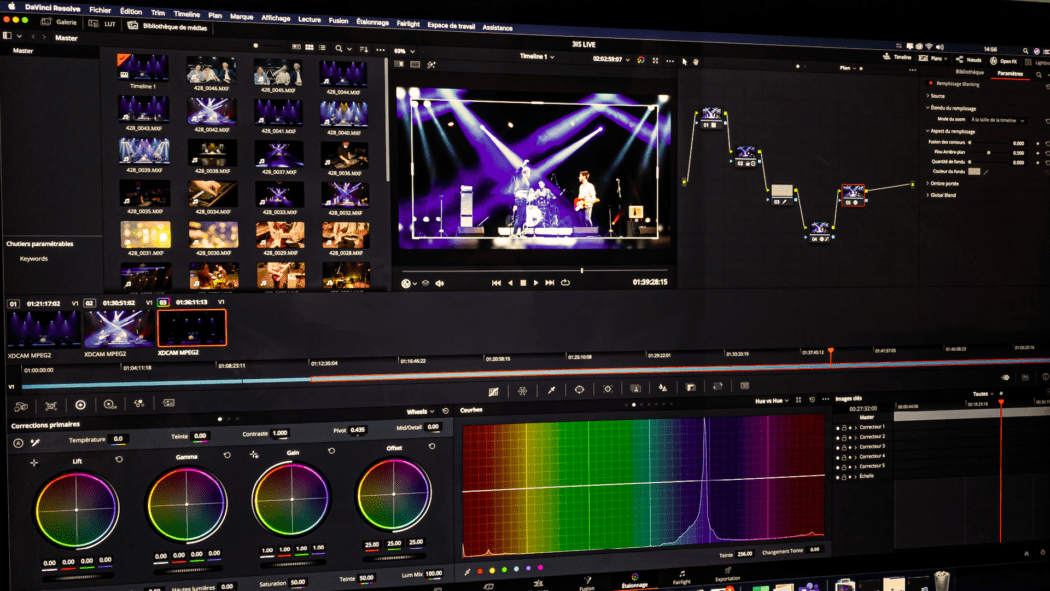
Task: Open the Color Warper palette icon
Action: point(522,391)
